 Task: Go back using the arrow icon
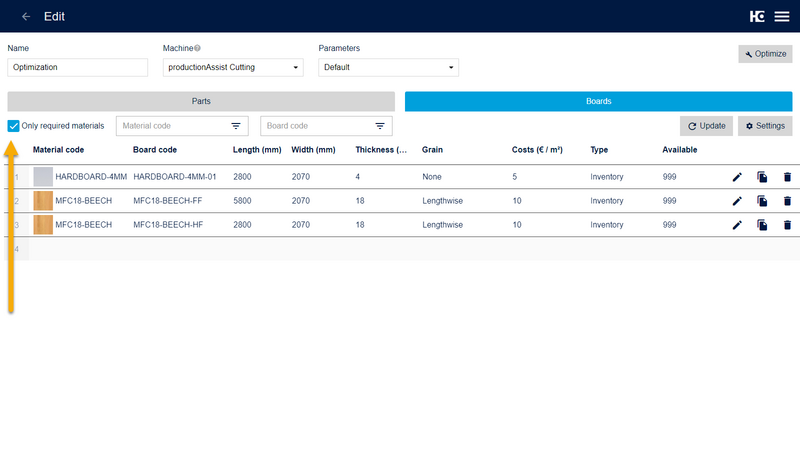point(26,17)
